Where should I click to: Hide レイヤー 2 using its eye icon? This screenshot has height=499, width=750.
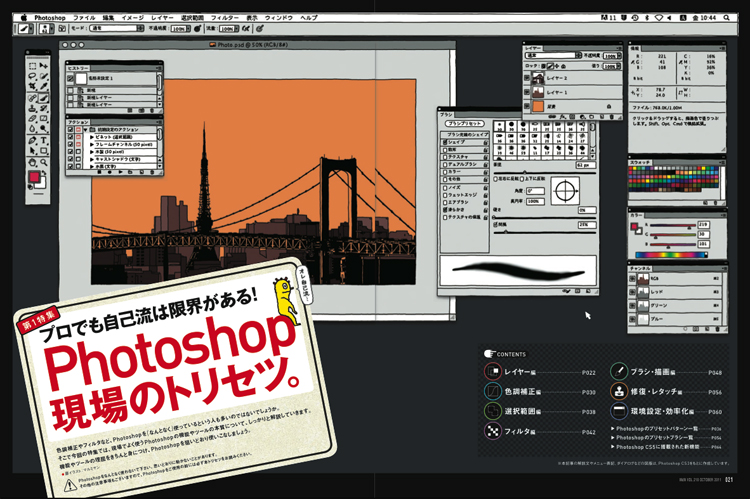[529, 76]
